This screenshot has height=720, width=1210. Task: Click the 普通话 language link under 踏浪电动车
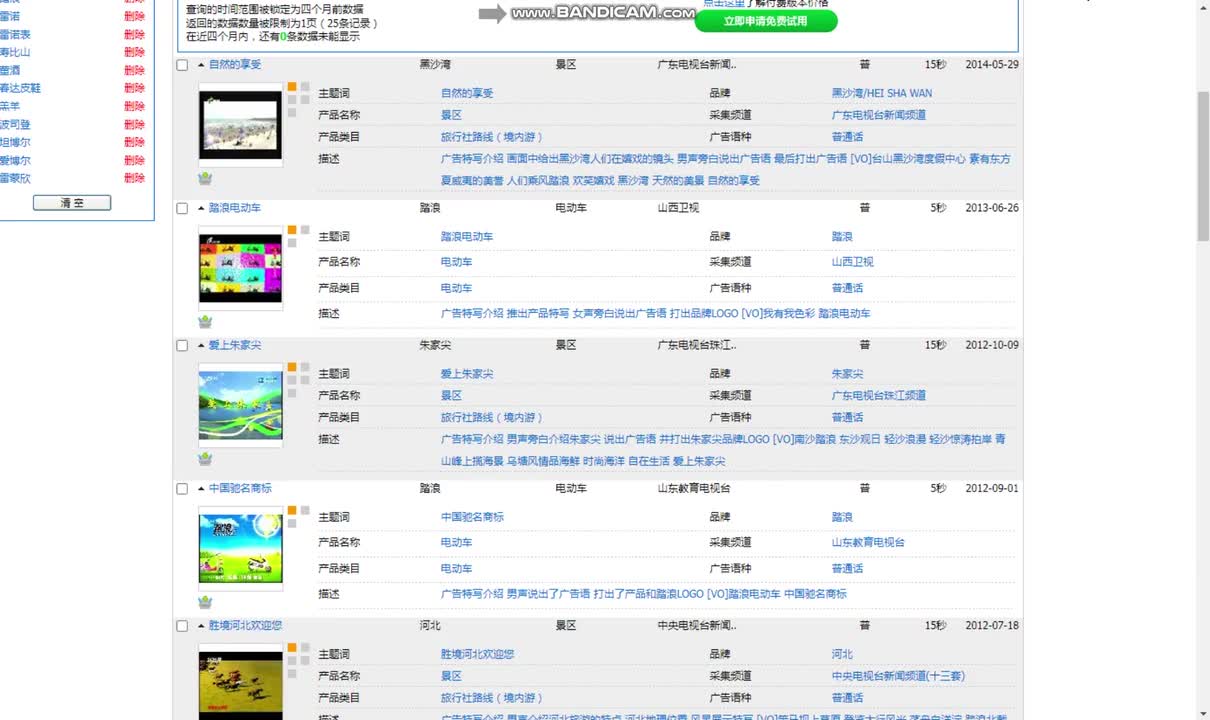(x=847, y=288)
